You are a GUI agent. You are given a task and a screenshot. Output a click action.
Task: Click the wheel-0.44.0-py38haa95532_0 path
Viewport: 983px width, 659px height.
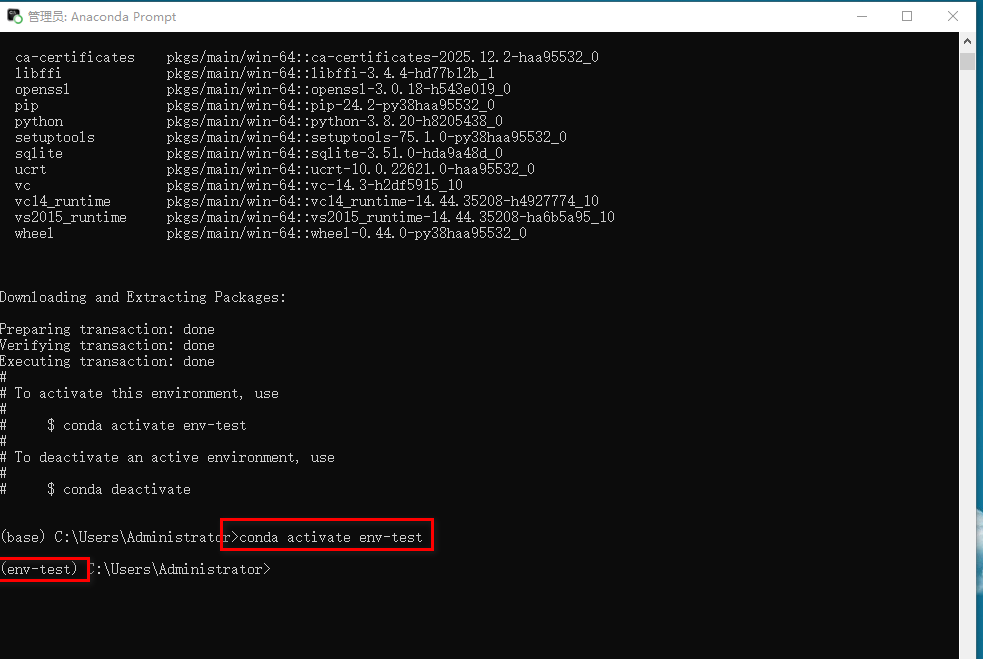point(346,233)
